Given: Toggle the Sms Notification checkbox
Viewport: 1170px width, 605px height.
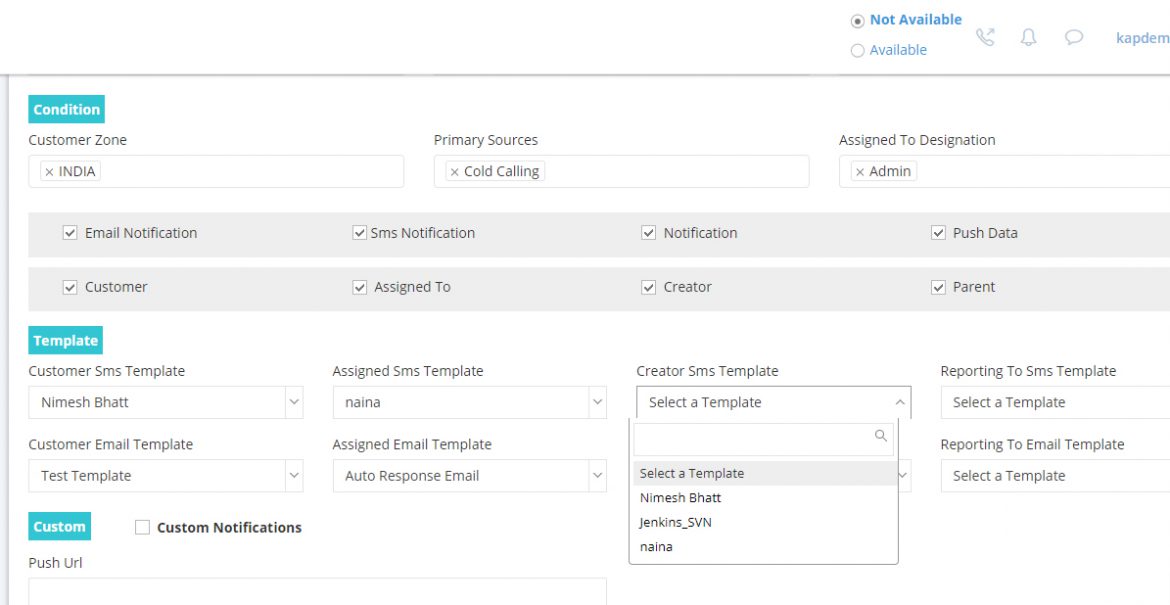Looking at the screenshot, I should click(x=359, y=233).
